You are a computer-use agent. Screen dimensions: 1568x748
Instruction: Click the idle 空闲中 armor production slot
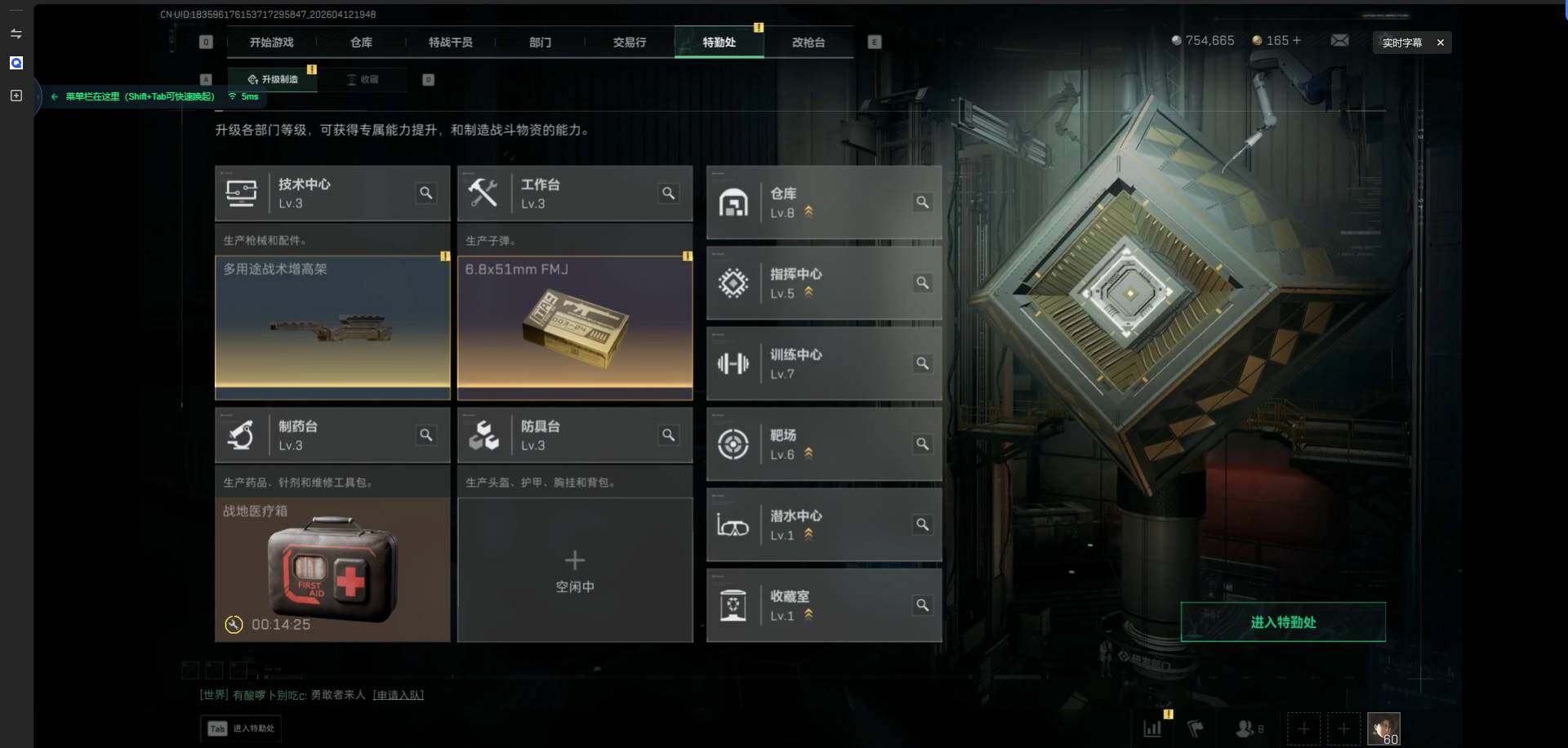coord(575,570)
